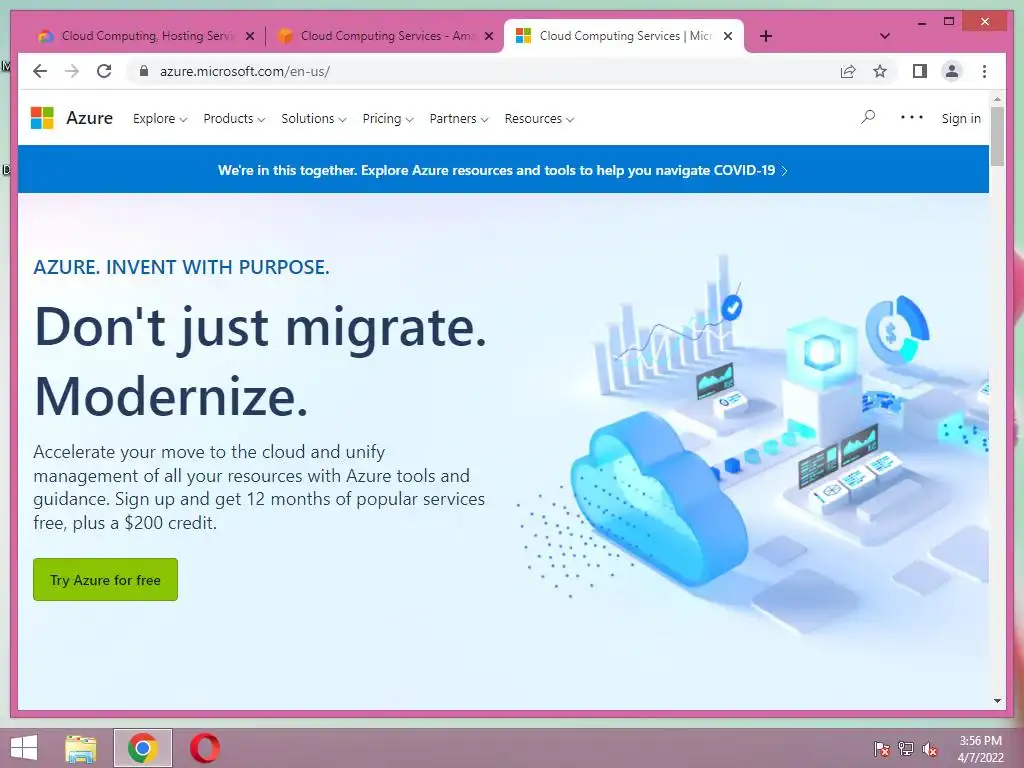Image resolution: width=1024 pixels, height=768 pixels.
Task: Open the browser side panel icon
Action: pos(920,71)
